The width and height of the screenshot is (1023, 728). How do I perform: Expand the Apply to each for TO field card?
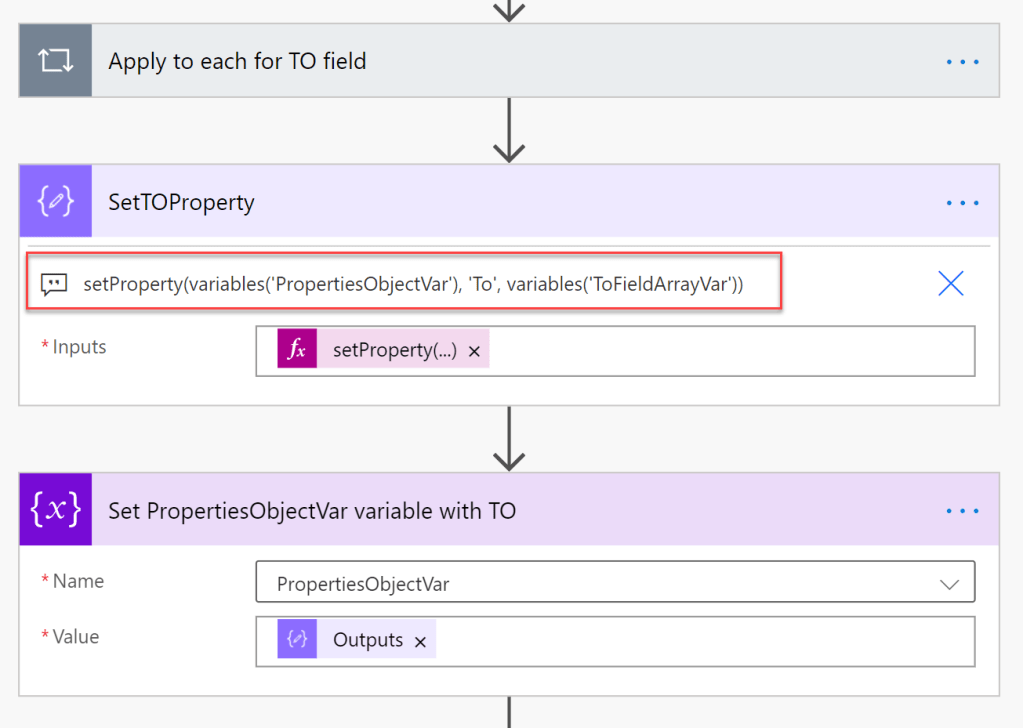point(500,61)
